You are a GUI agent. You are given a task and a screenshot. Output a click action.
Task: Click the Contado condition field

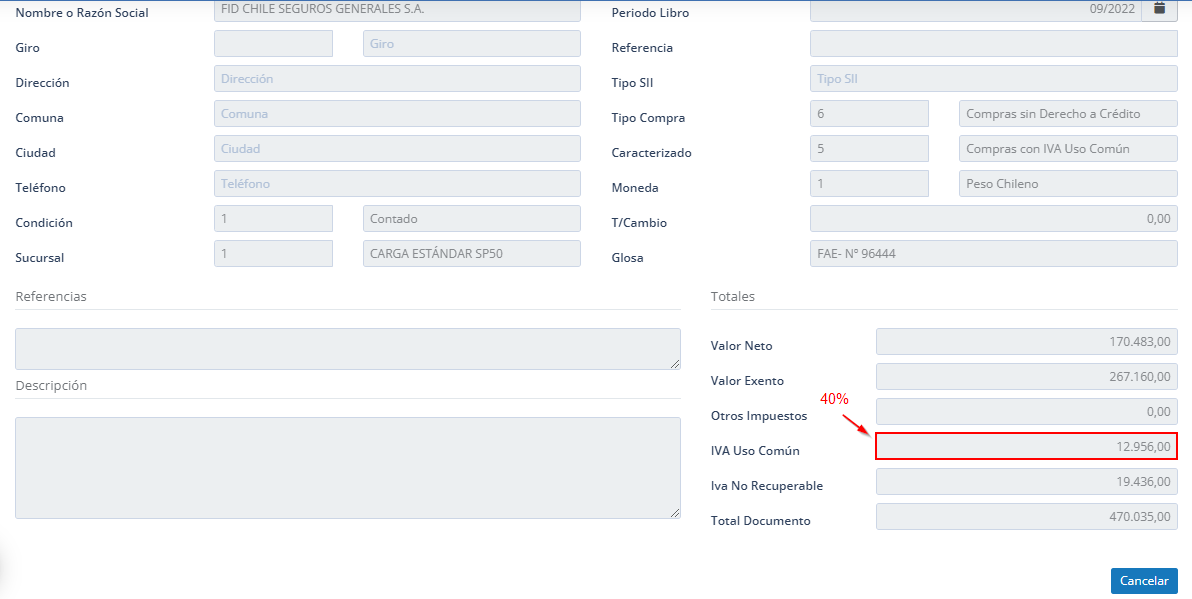[x=471, y=219]
